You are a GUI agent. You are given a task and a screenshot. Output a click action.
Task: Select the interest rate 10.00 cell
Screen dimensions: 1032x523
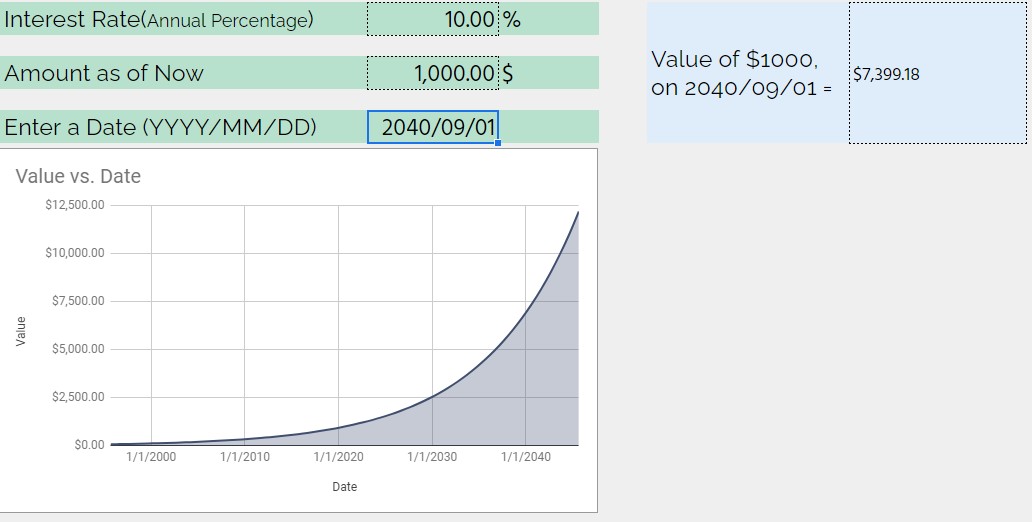(433, 19)
